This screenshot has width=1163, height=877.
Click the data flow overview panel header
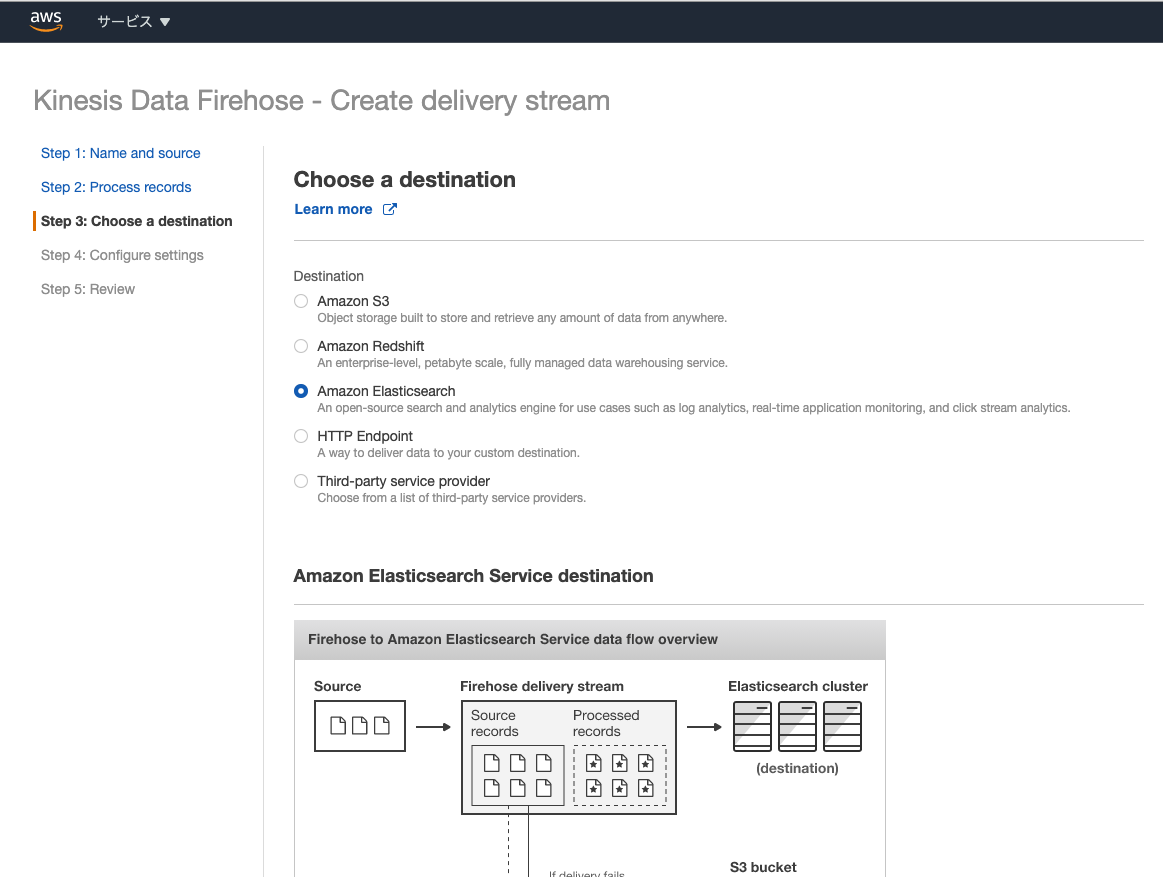590,640
